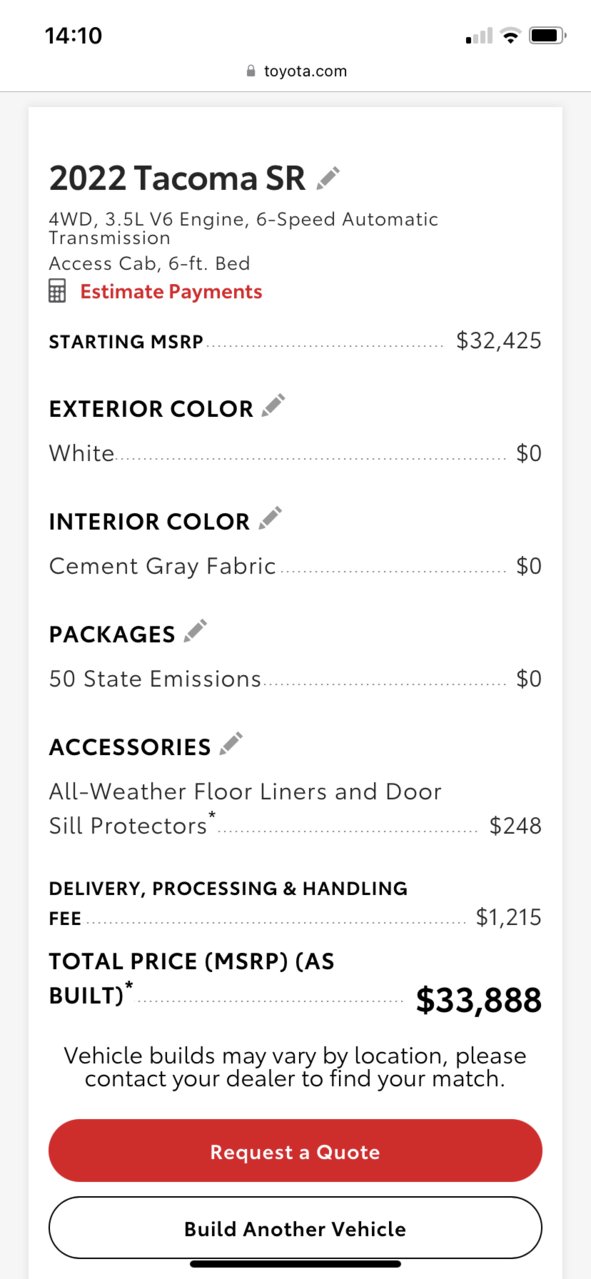Screen dimensions: 591x1279
Task: Tap the 14:10 clock in status bar
Action: pos(74,36)
